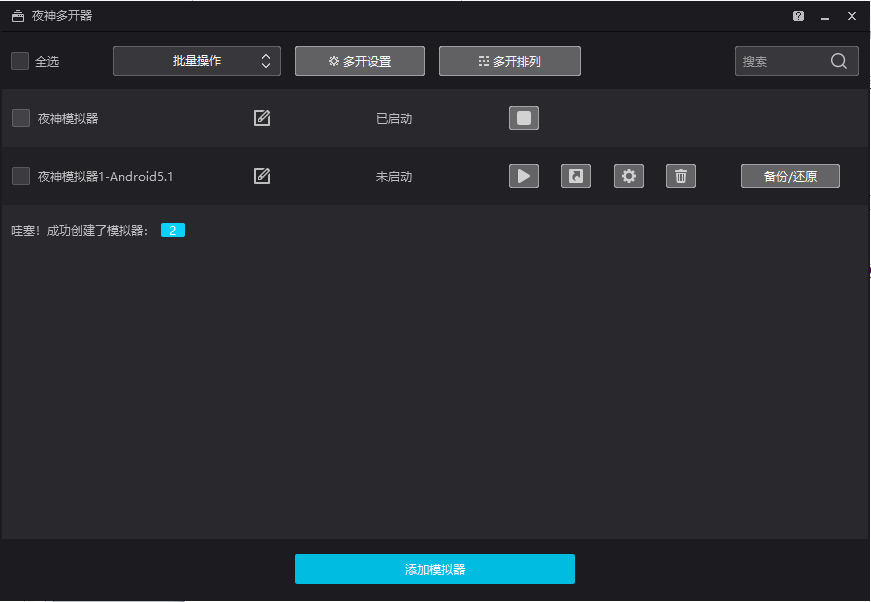Open the help question mark icon
The width and height of the screenshot is (871, 602).
pyautogui.click(x=798, y=16)
